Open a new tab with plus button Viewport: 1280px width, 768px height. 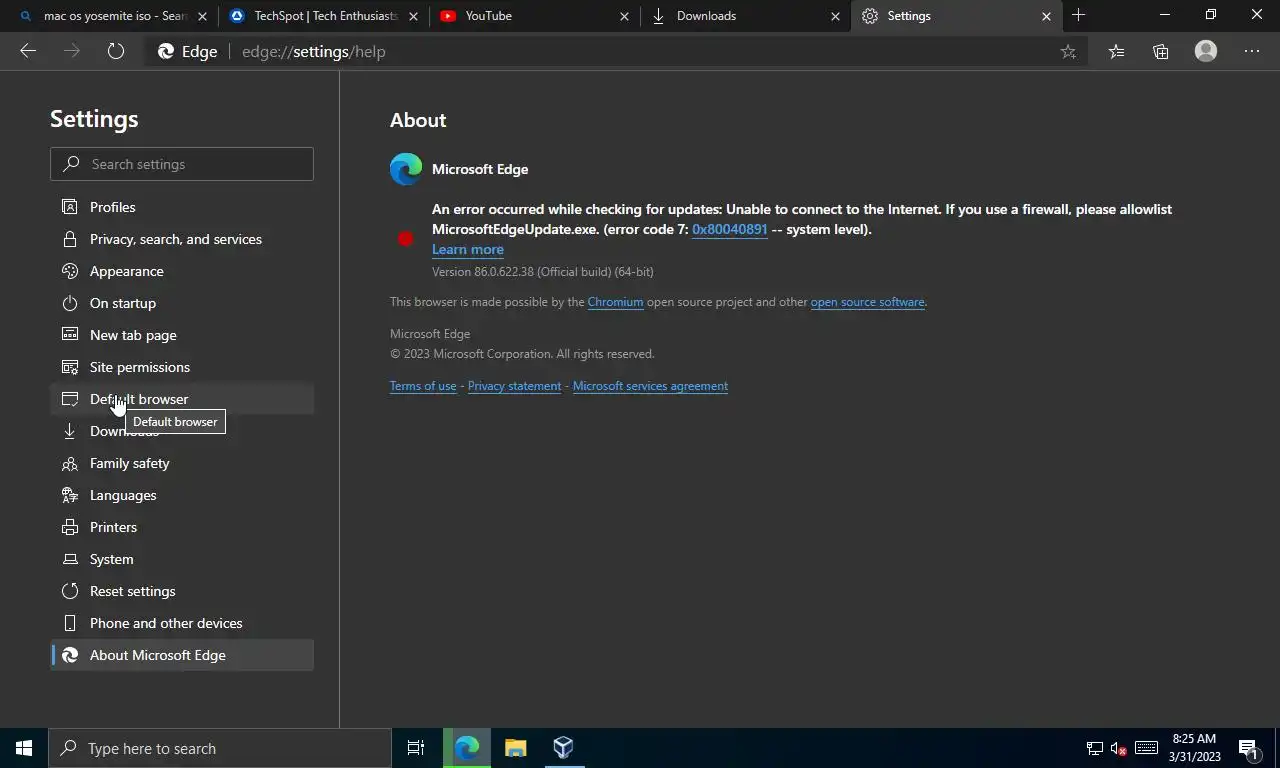pos(1078,15)
